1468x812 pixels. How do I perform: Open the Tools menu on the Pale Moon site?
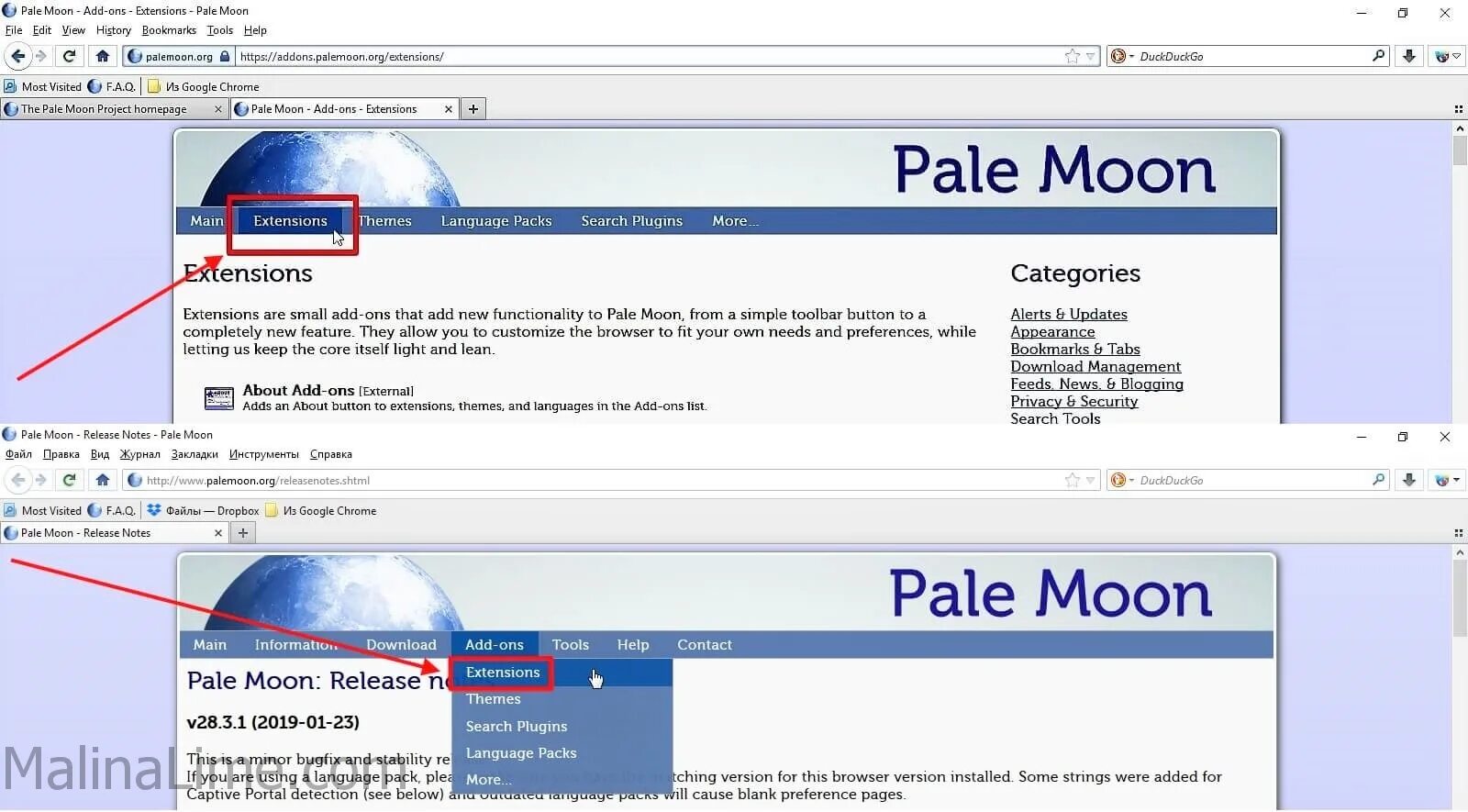click(x=571, y=645)
